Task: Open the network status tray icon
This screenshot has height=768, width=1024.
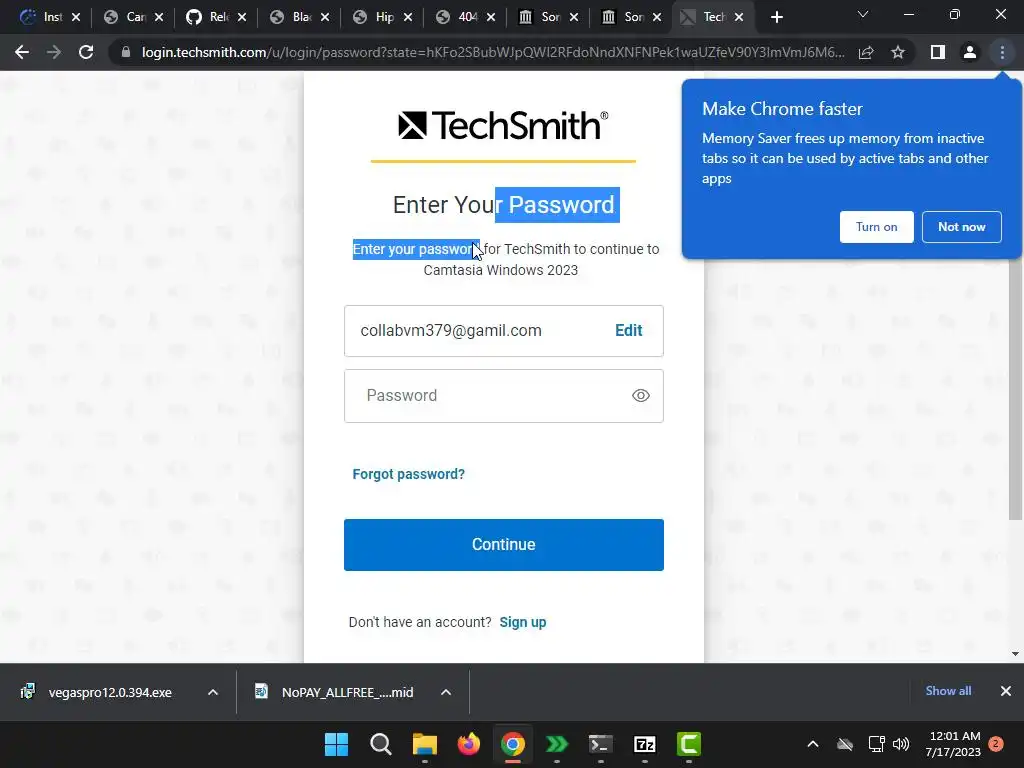Action: click(x=876, y=744)
